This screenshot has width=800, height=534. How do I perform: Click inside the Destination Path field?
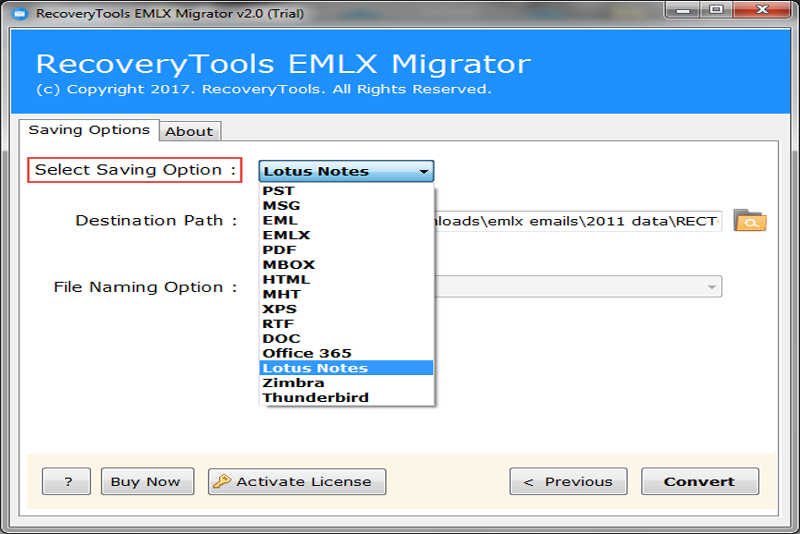pos(578,221)
